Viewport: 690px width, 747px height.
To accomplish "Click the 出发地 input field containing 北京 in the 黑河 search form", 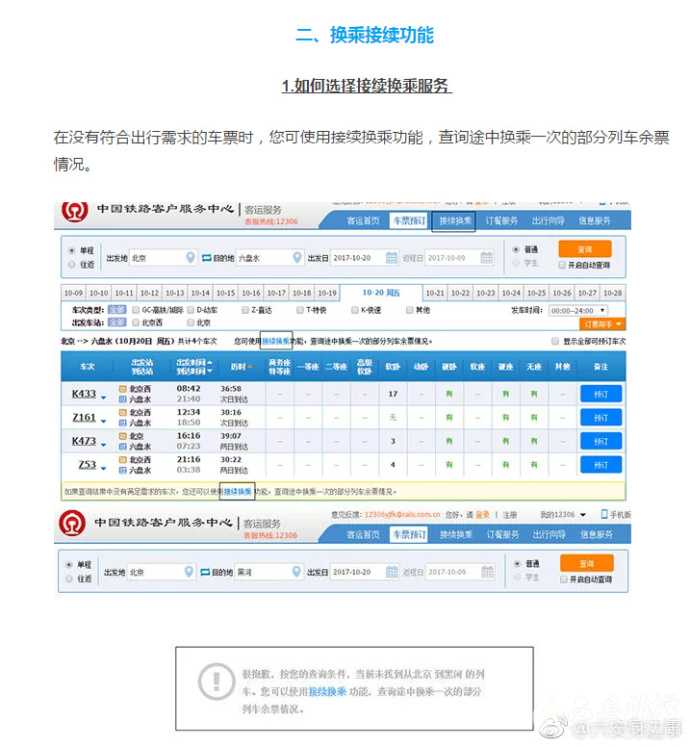I will tap(156, 572).
